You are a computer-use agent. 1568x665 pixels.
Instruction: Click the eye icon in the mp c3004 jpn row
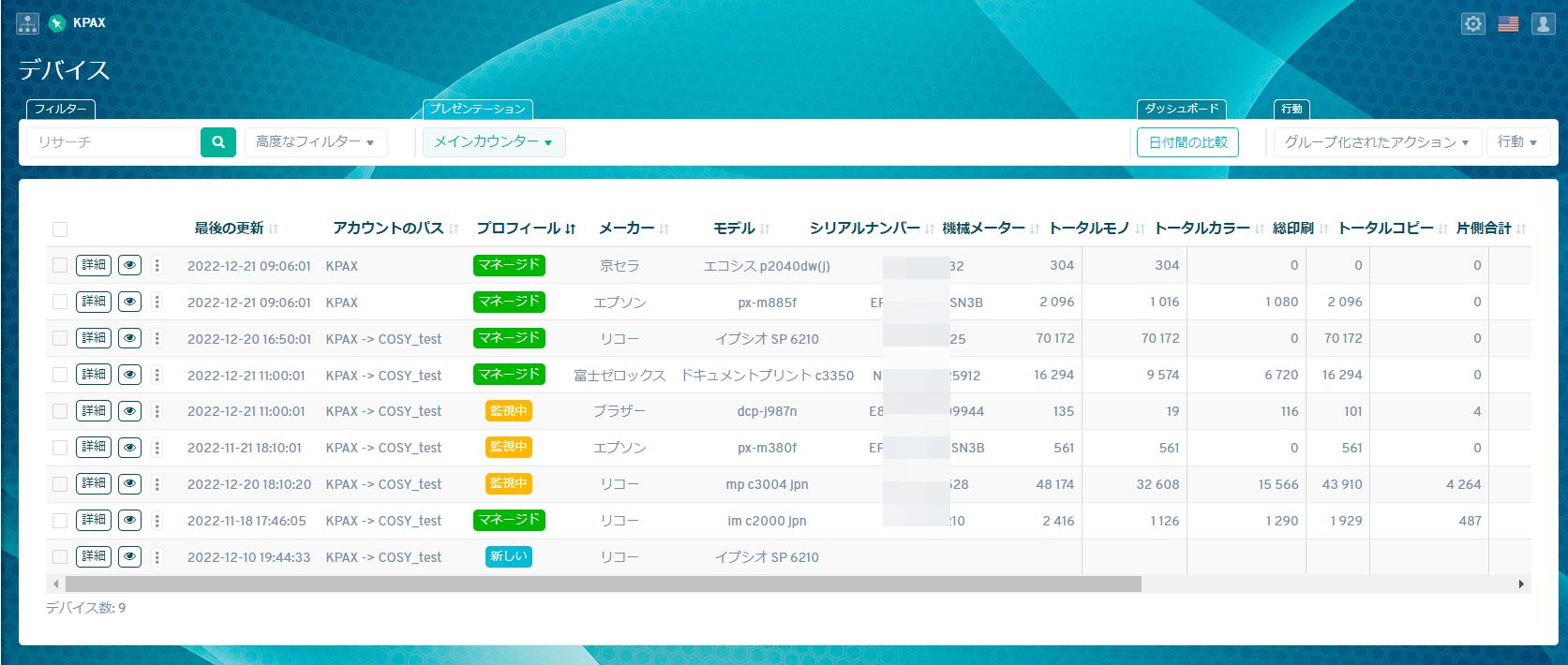click(130, 484)
